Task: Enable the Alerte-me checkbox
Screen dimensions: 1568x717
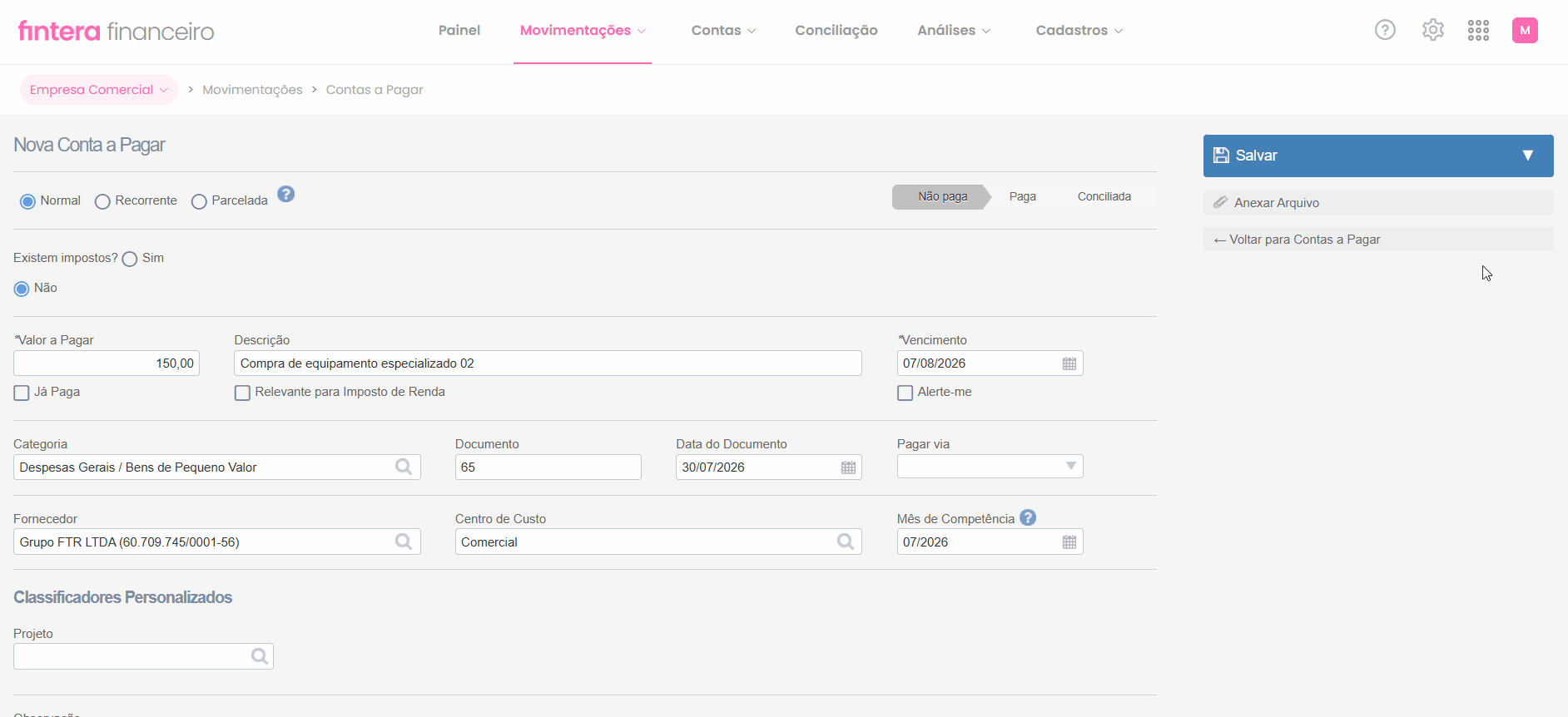Action: click(x=905, y=393)
